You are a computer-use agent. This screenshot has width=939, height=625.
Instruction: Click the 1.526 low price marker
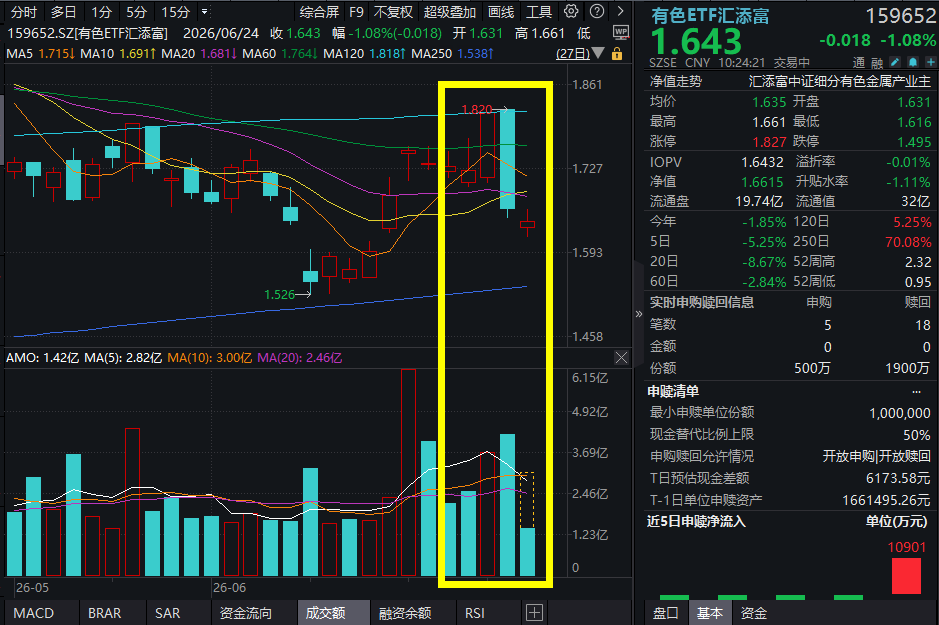[280, 295]
